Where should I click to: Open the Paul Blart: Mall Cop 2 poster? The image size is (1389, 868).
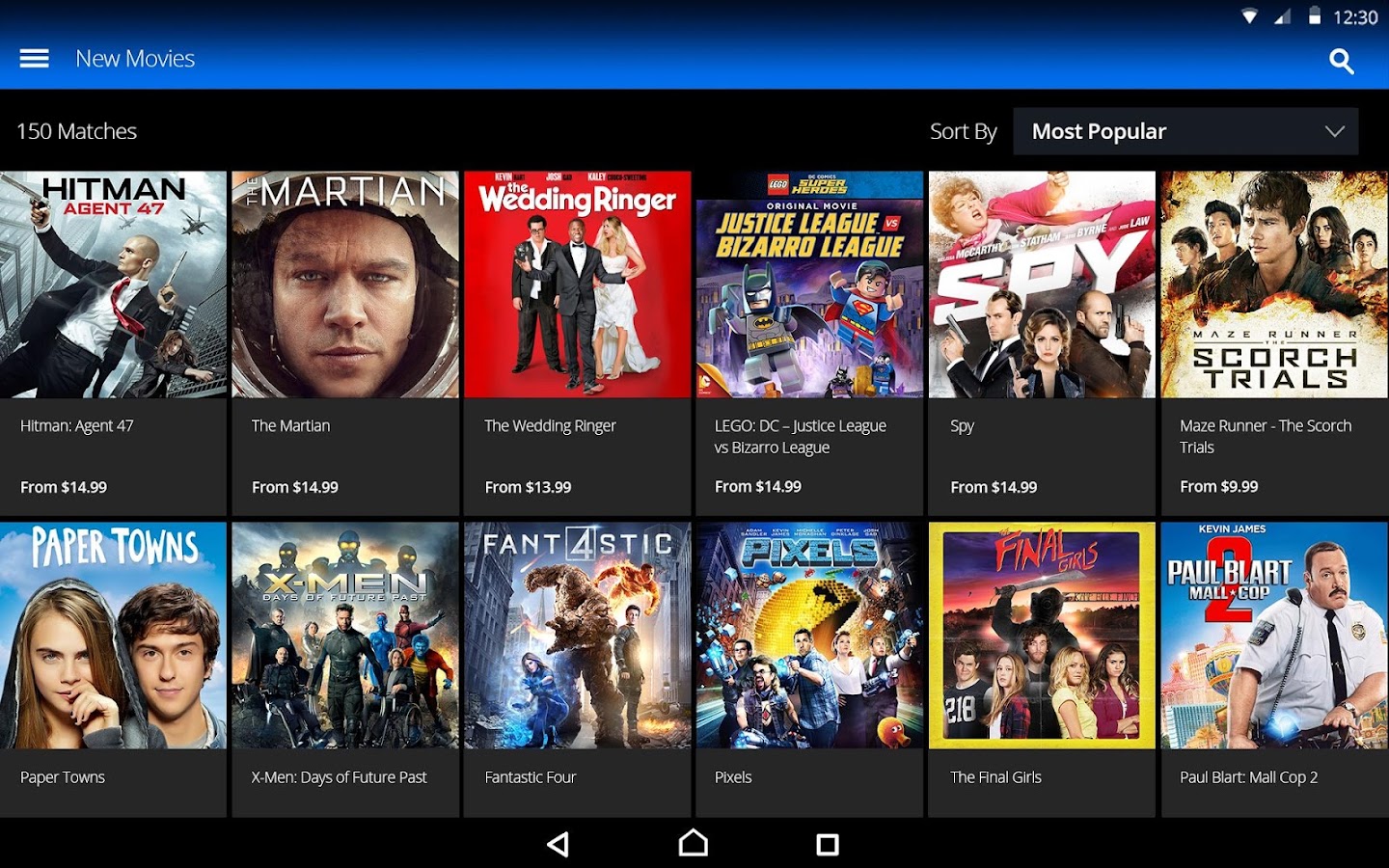pos(1274,636)
